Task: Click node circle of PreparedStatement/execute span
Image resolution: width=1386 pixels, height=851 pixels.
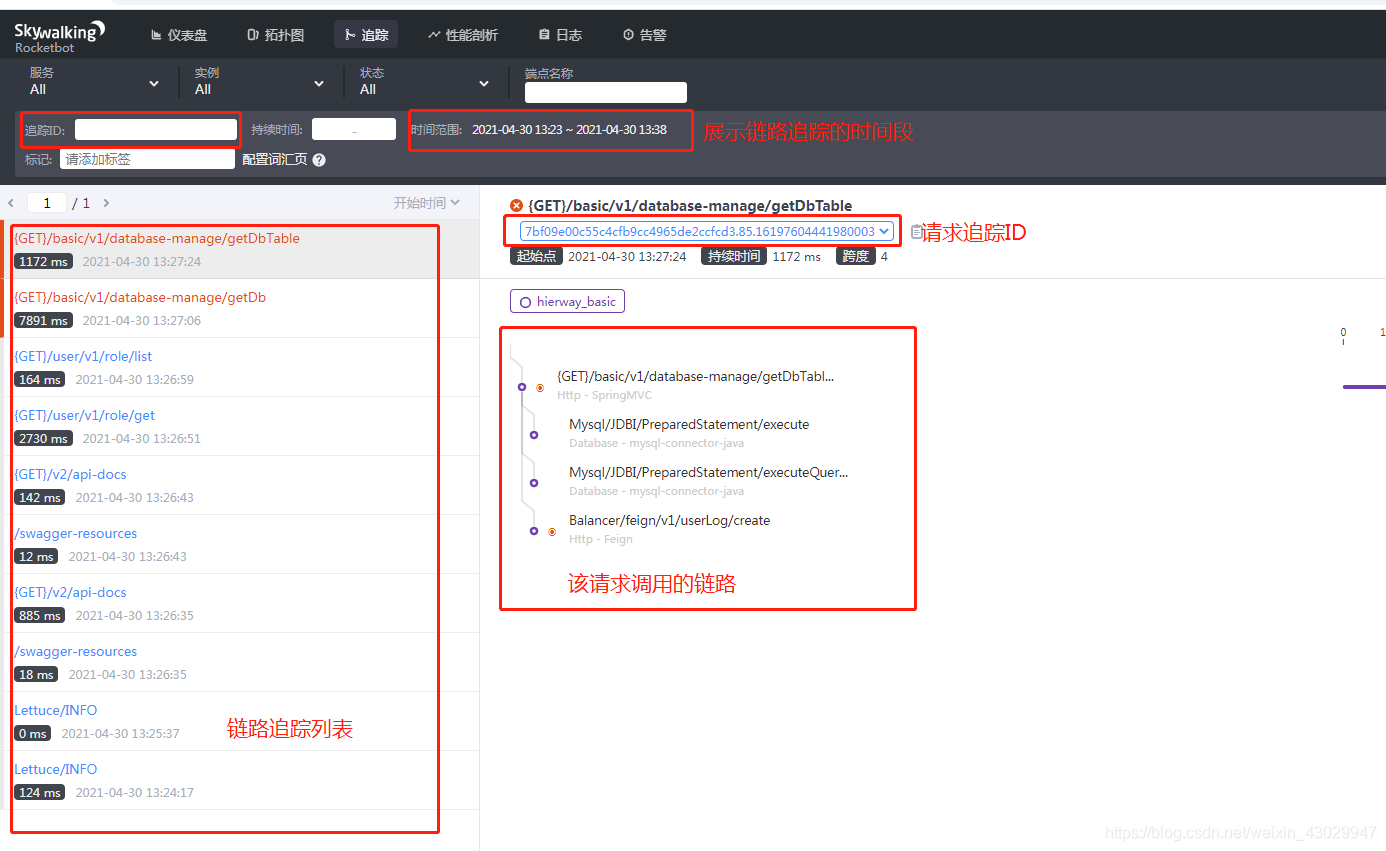Action: [x=534, y=435]
